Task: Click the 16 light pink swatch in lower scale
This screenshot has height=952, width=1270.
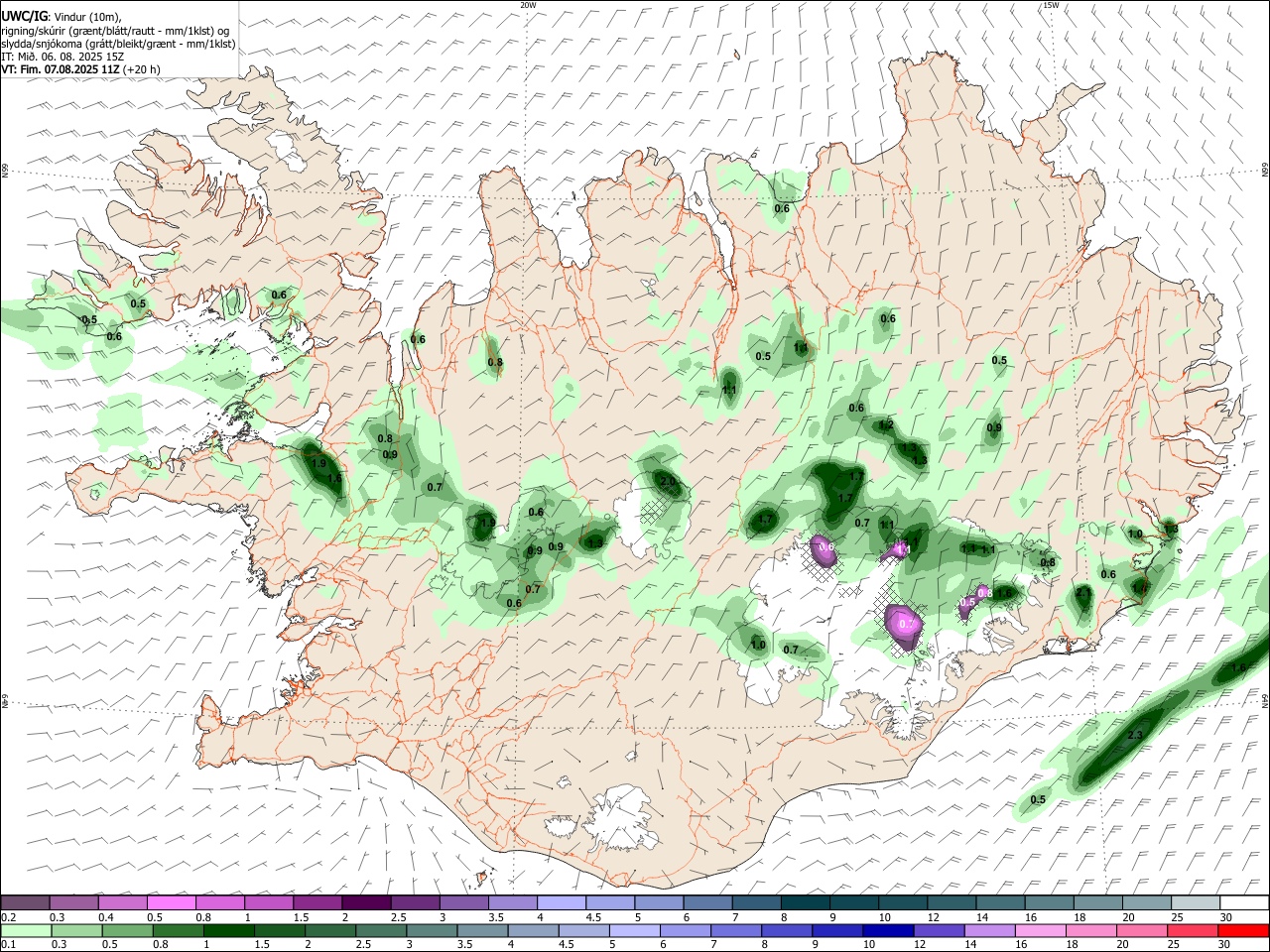Action: [1040, 930]
